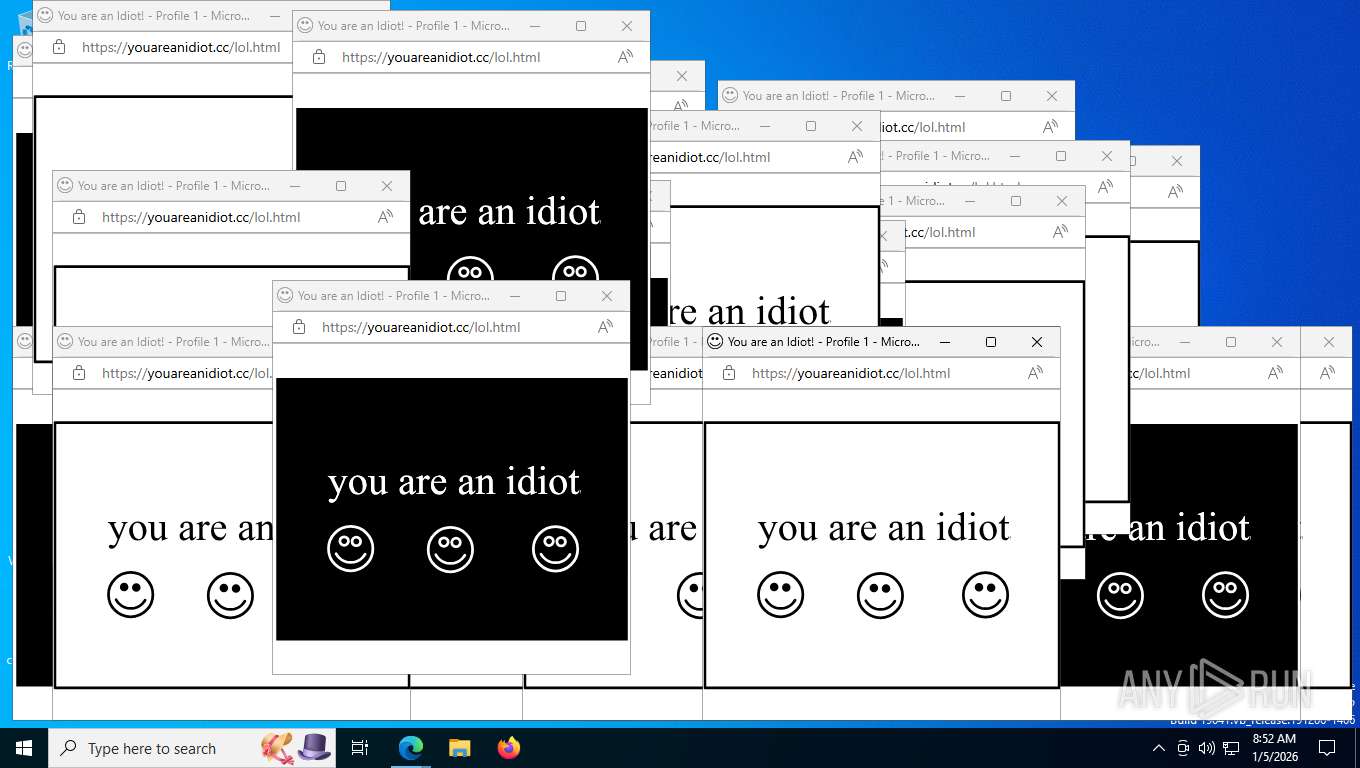The width and height of the screenshot is (1360, 768).
Task: Open the Windows Start menu
Action: pos(23,748)
